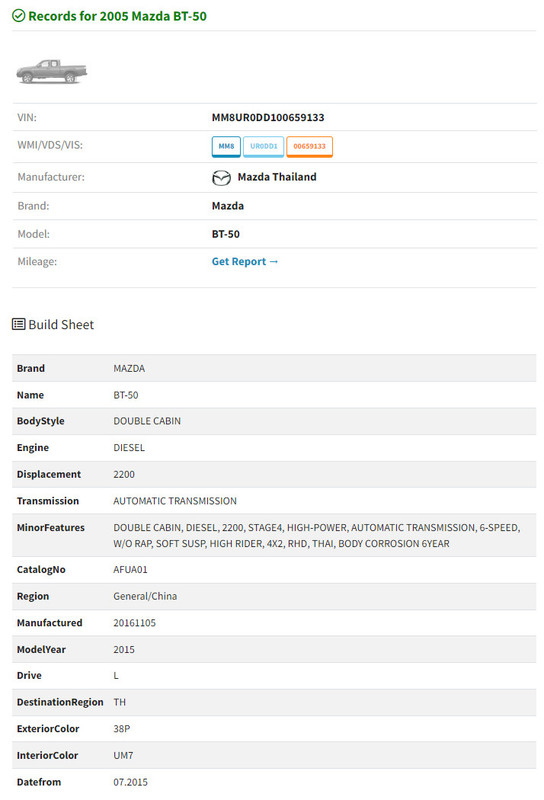Click the ExteriorColor value '38P'

tap(121, 729)
